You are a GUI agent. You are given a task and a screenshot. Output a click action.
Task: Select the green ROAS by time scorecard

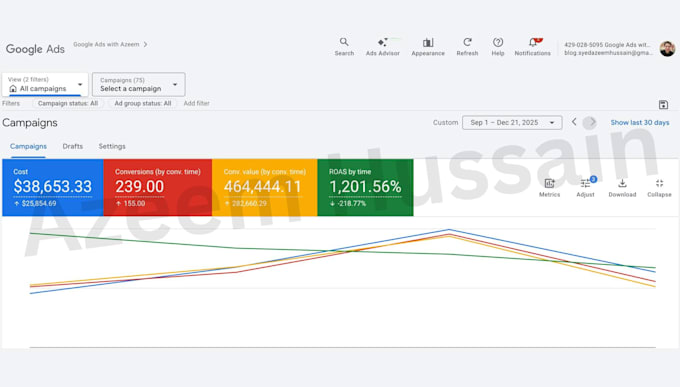[x=366, y=187]
